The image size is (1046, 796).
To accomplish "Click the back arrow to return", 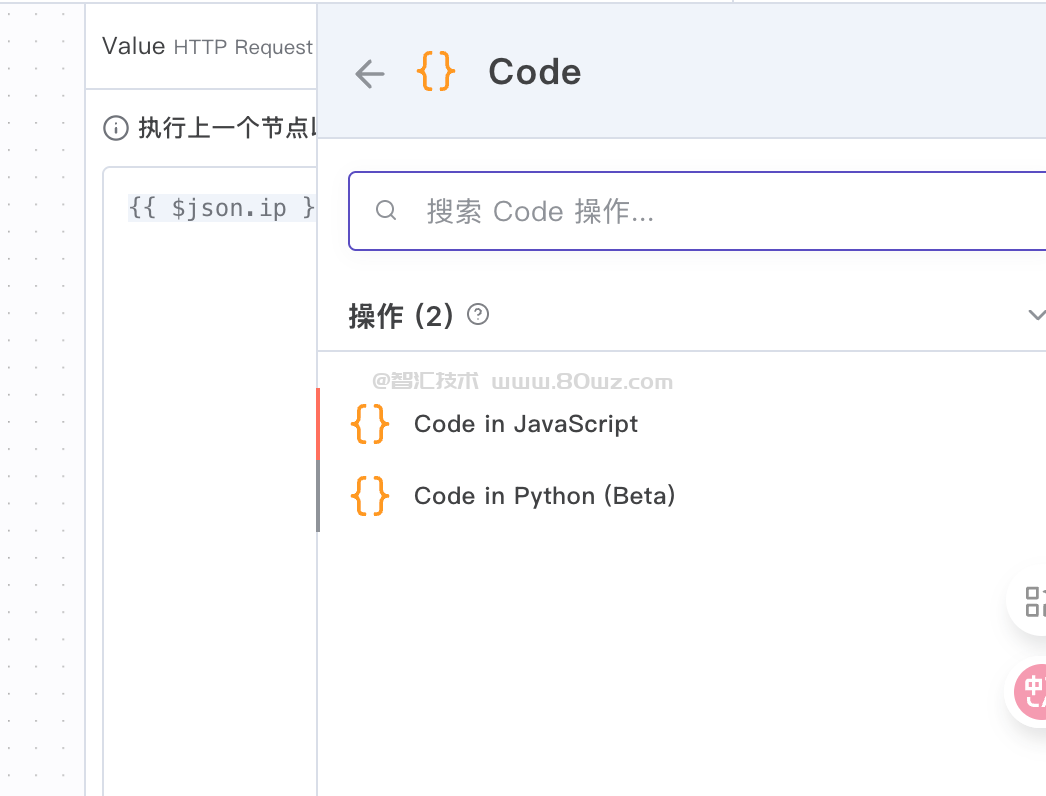I will coord(369,73).
